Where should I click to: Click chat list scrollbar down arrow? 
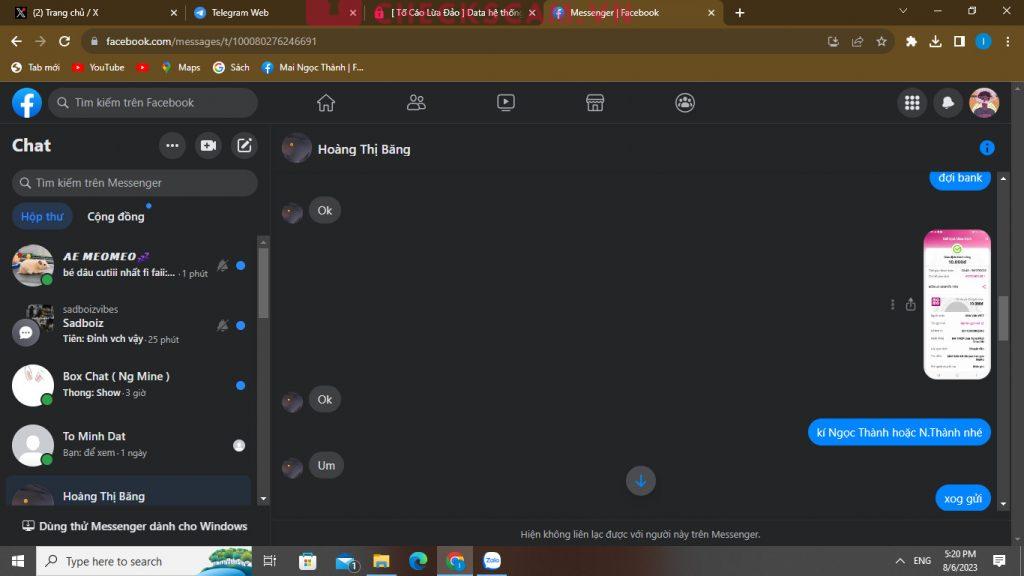(x=263, y=499)
